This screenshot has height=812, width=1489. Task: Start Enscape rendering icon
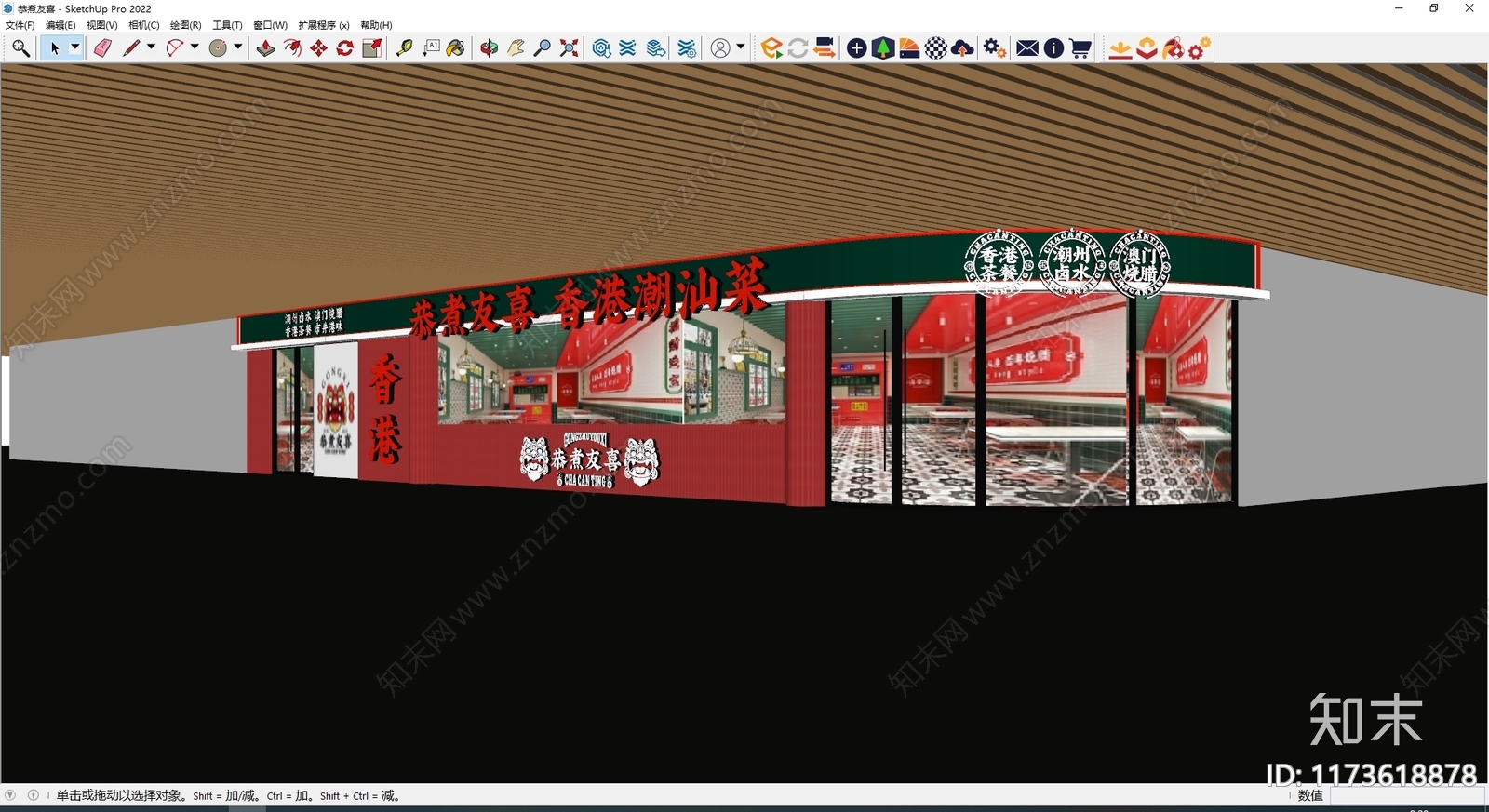tap(771, 48)
